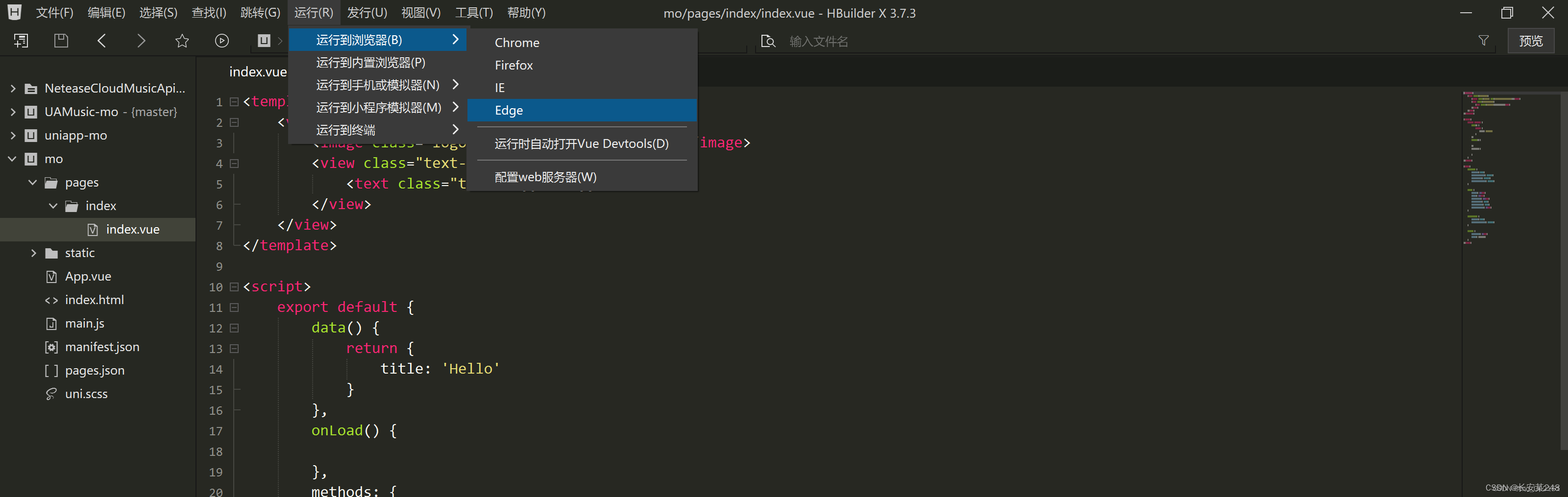Image resolution: width=1568 pixels, height=497 pixels.
Task: Click the star bookmark toolbar icon
Action: coord(182,41)
